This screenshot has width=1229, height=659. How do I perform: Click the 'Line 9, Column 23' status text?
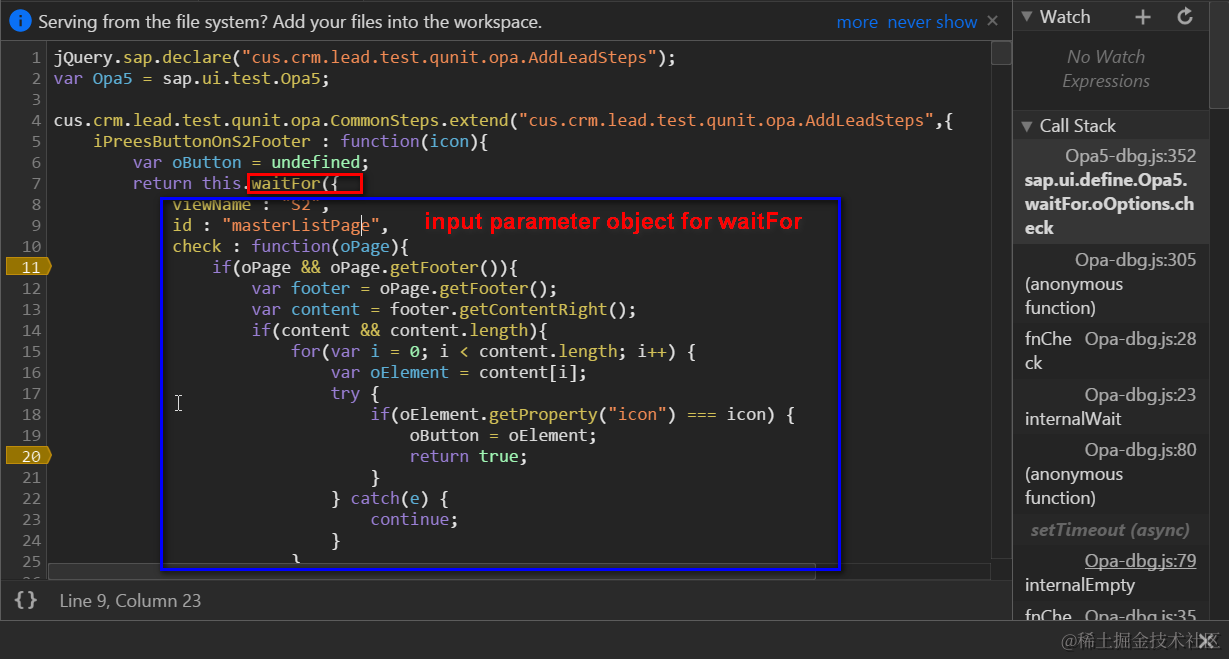(x=130, y=600)
